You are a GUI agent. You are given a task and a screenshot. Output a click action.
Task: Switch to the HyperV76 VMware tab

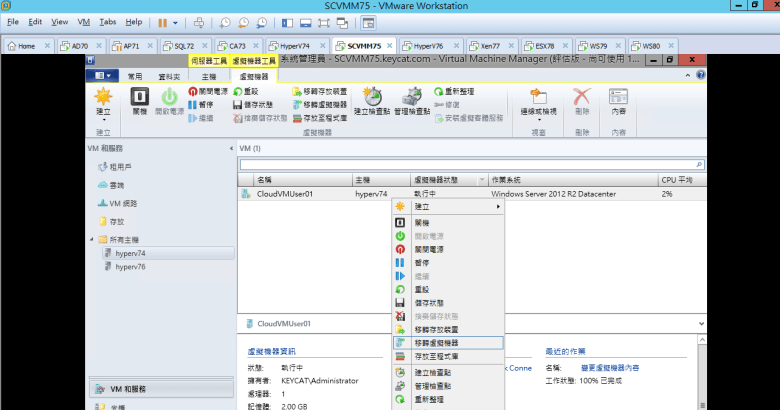tap(428, 46)
